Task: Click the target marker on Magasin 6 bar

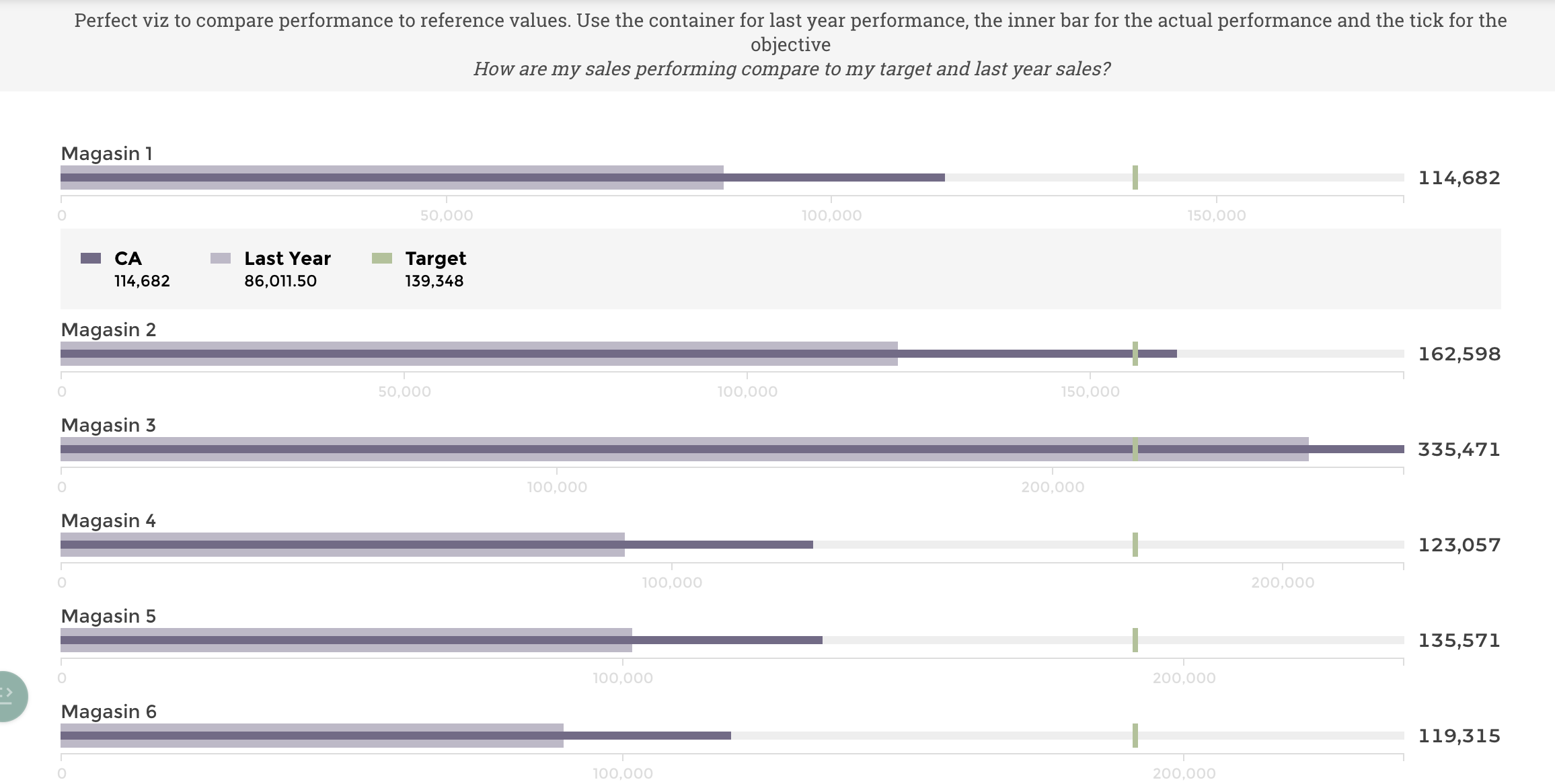Action: [x=1135, y=736]
